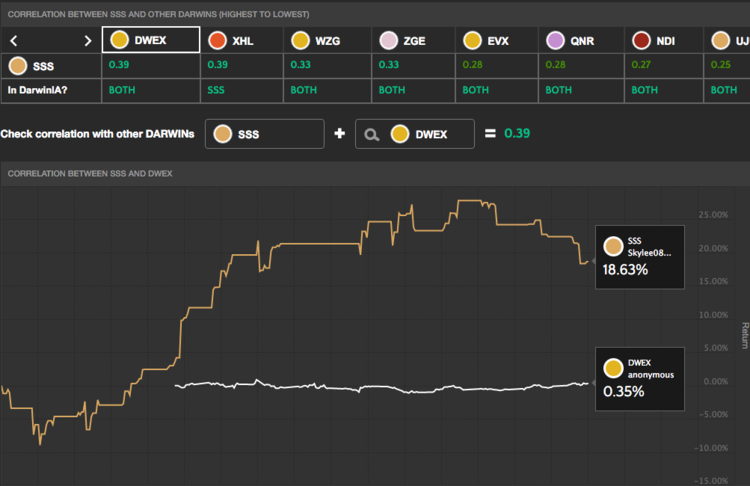
Task: Show next DARWINs with right chevron
Action: (x=88, y=41)
